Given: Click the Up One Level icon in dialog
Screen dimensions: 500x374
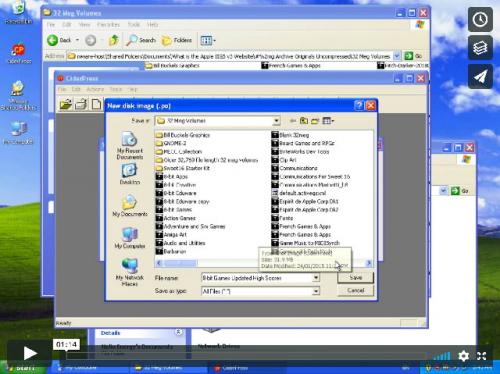Looking at the screenshot, I should [x=304, y=121].
